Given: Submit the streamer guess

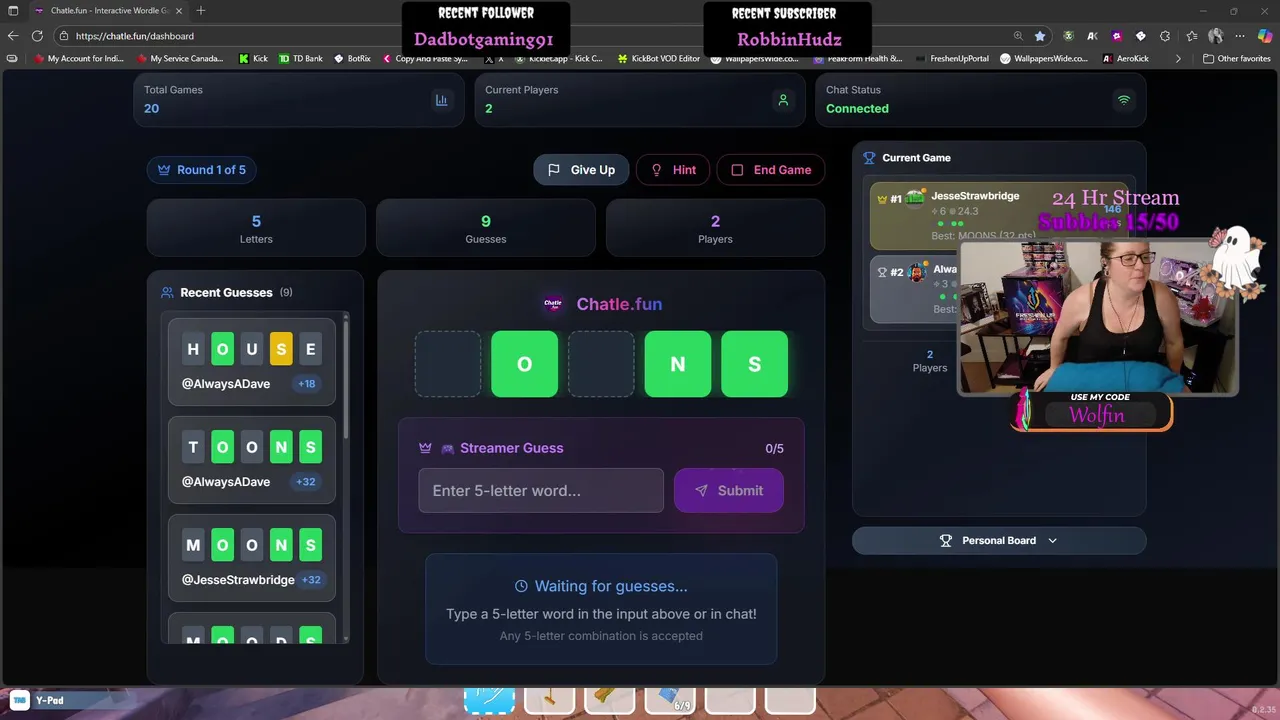Looking at the screenshot, I should point(729,491).
